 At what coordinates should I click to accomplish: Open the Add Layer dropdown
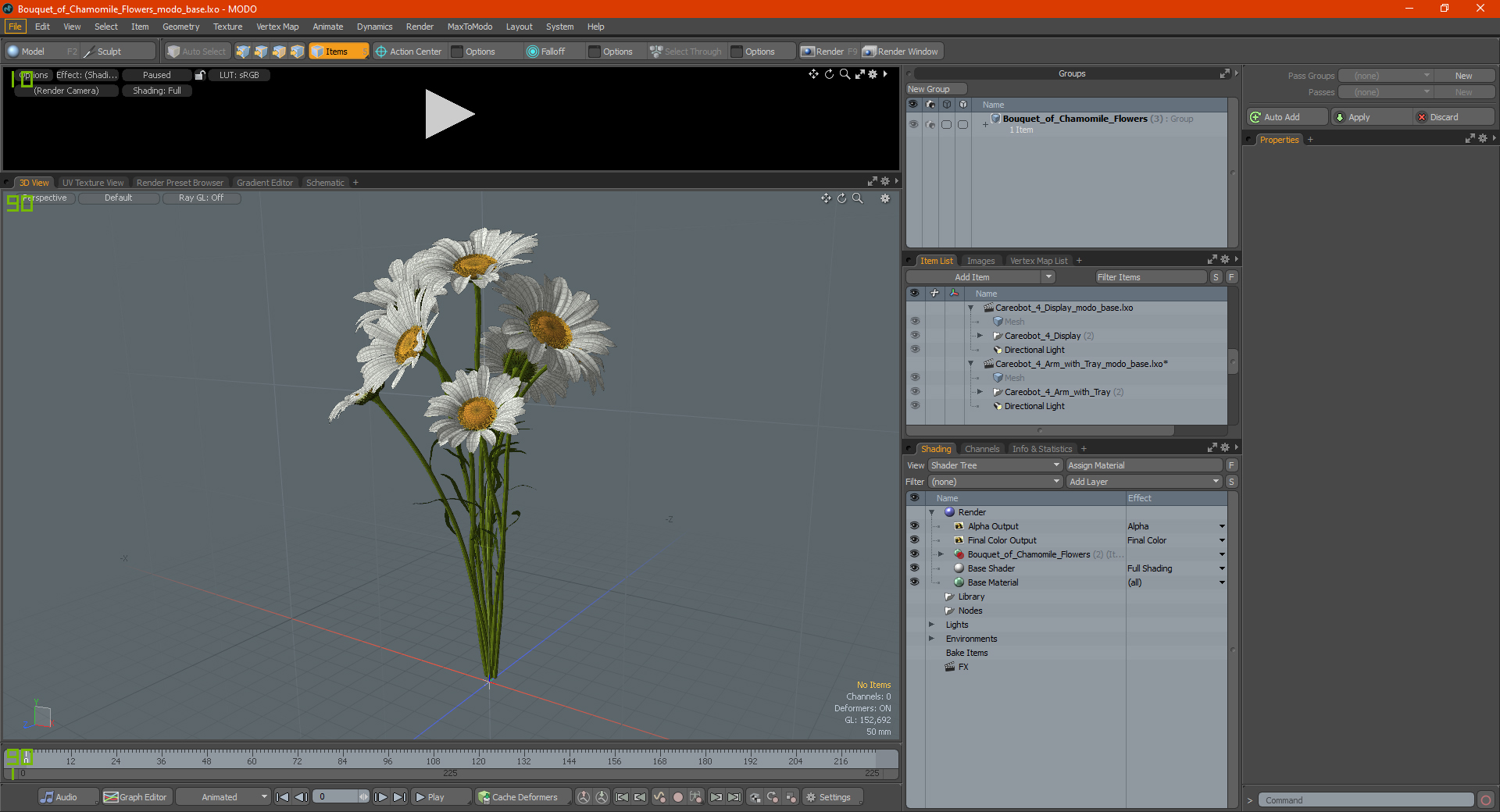pos(1144,482)
